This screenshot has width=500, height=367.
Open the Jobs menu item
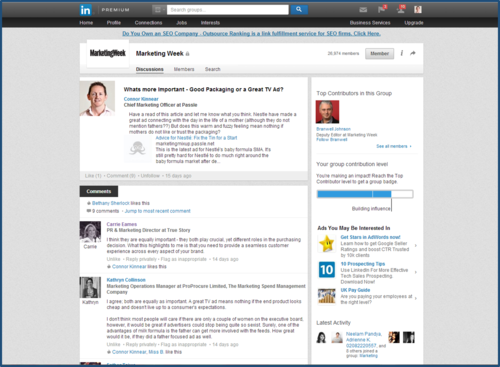tap(181, 23)
